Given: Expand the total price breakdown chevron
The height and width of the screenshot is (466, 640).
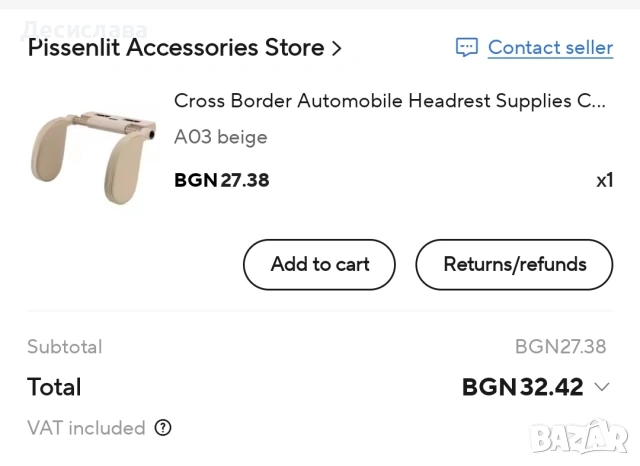Looking at the screenshot, I should 601,387.
